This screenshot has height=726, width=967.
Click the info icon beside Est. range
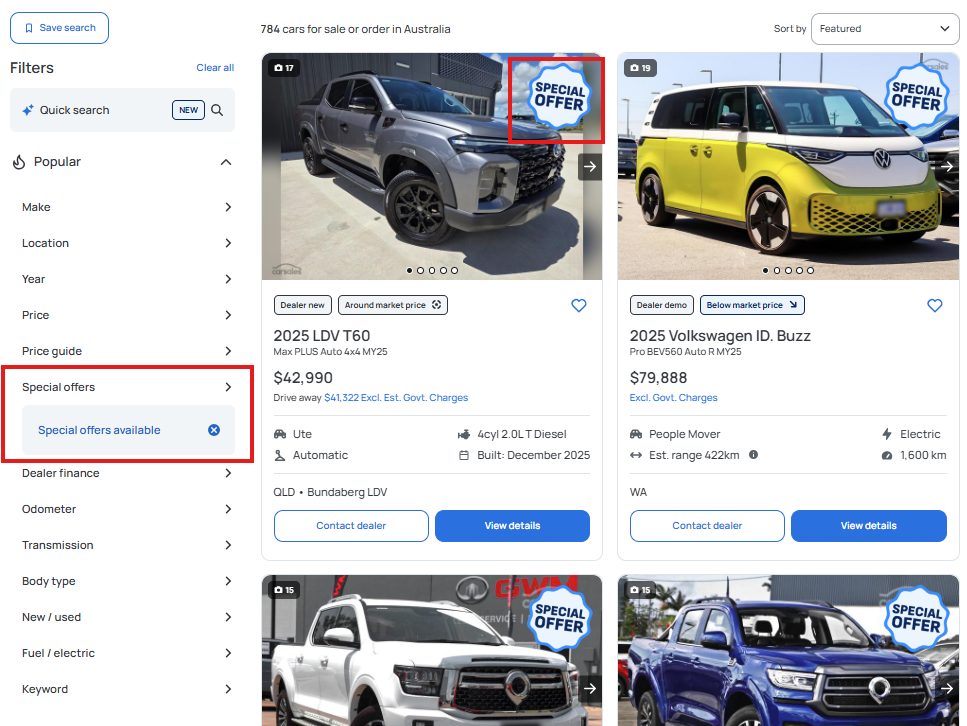(x=753, y=455)
